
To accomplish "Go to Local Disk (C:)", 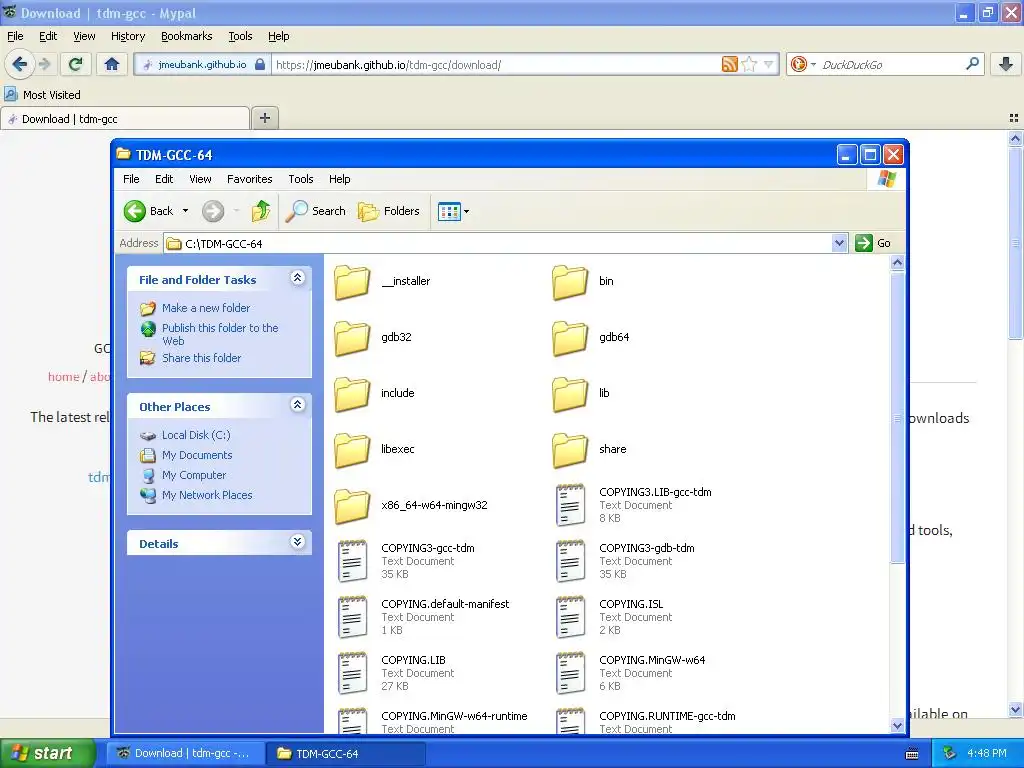I will [x=196, y=435].
